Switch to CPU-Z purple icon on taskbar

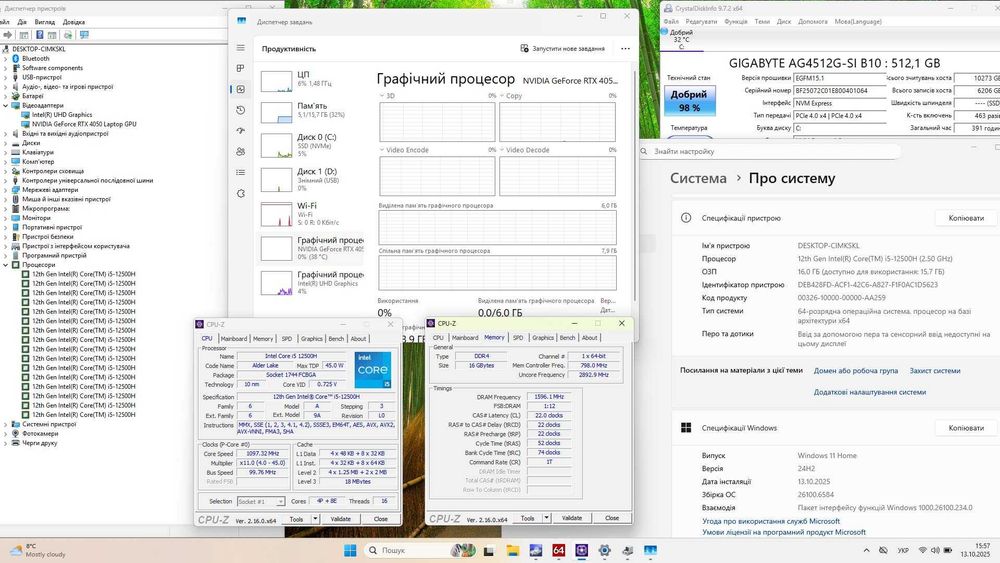(582, 550)
